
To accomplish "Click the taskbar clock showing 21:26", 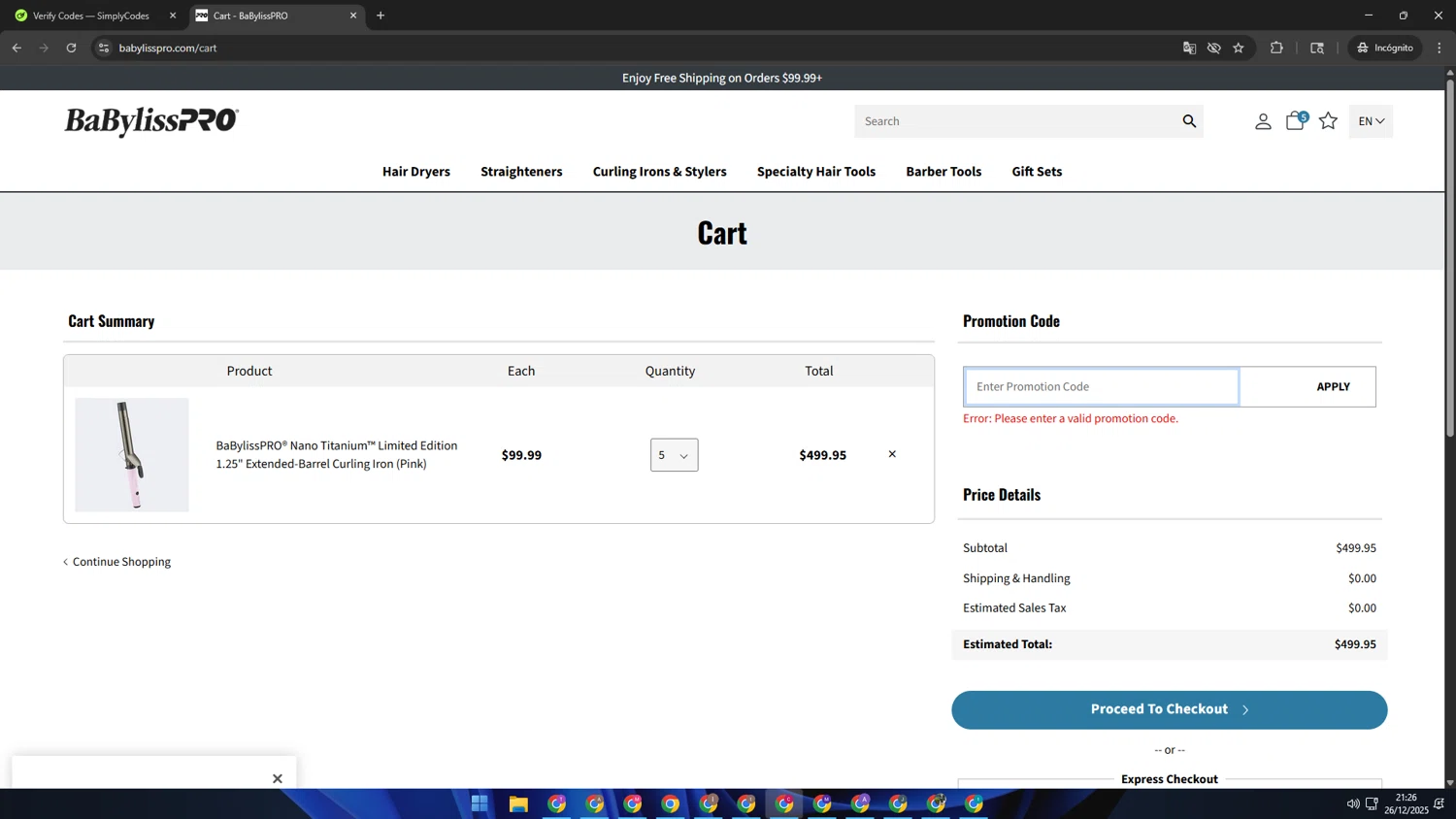I will (1406, 803).
